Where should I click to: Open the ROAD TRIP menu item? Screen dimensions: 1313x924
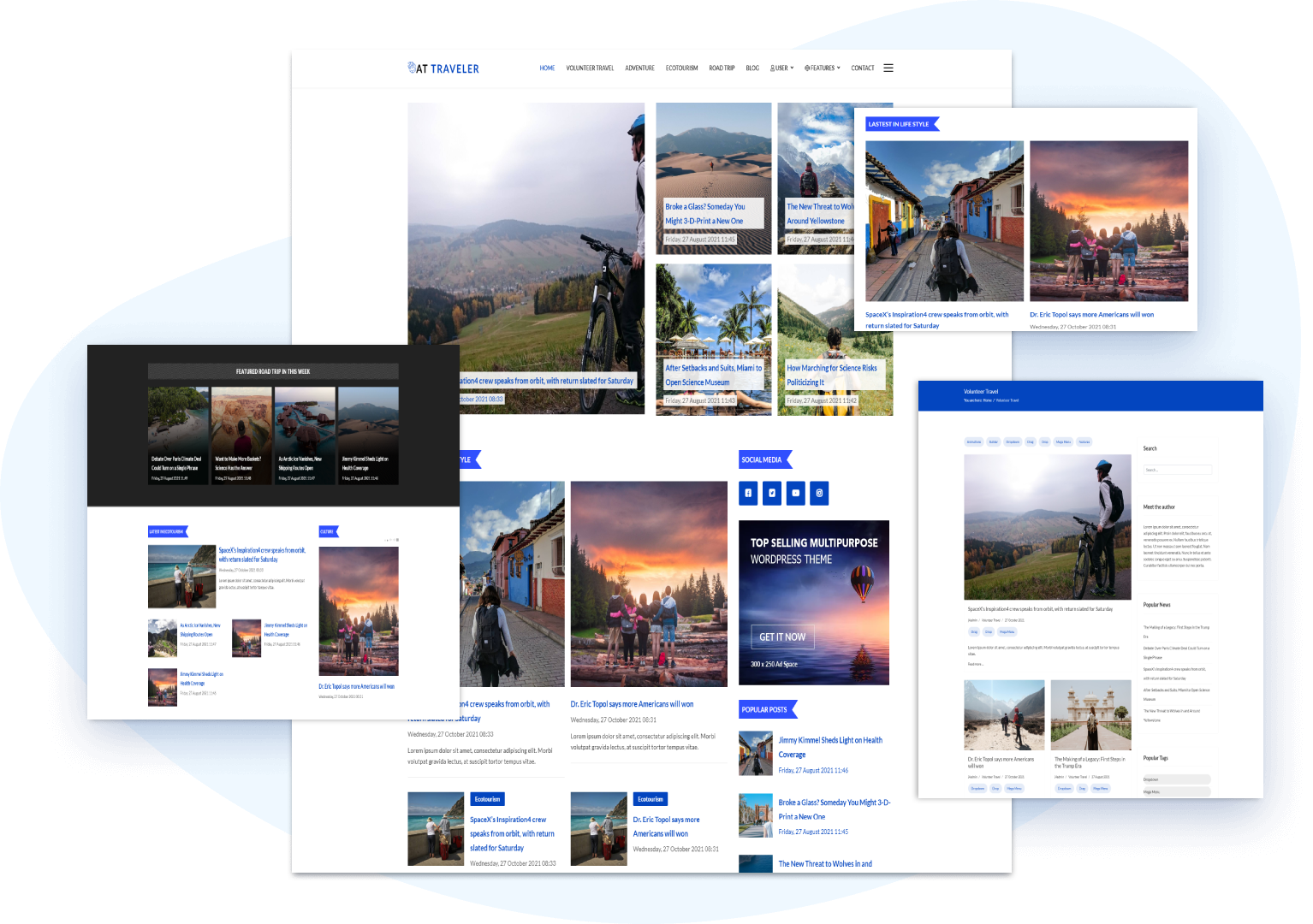(x=722, y=68)
